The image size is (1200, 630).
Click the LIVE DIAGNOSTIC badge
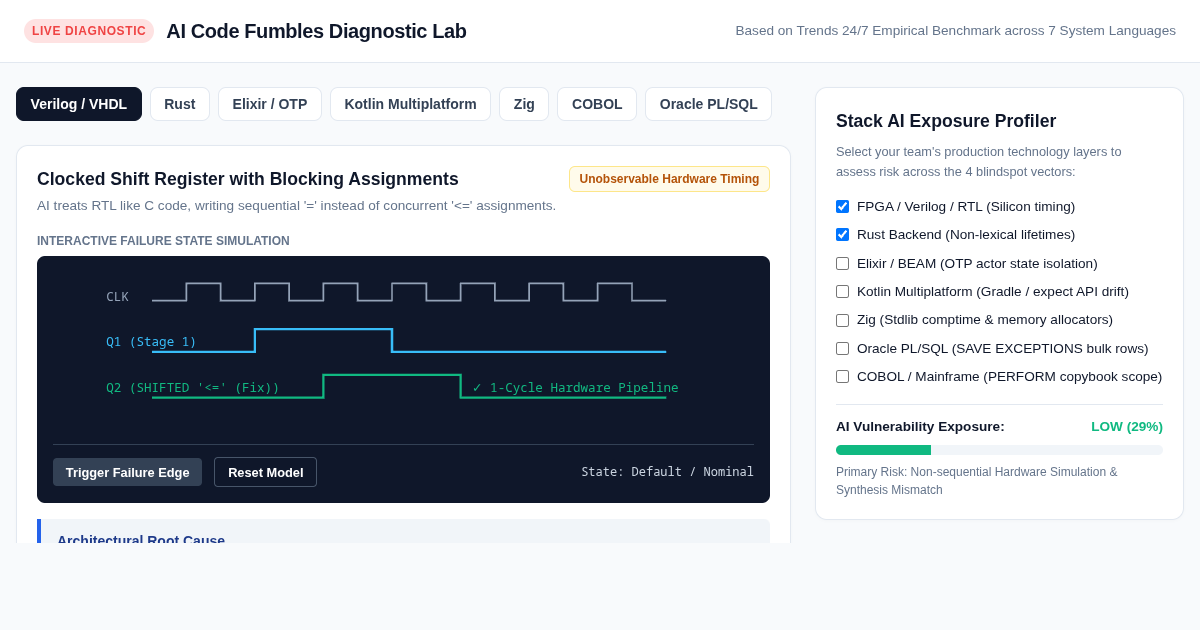pos(89,31)
